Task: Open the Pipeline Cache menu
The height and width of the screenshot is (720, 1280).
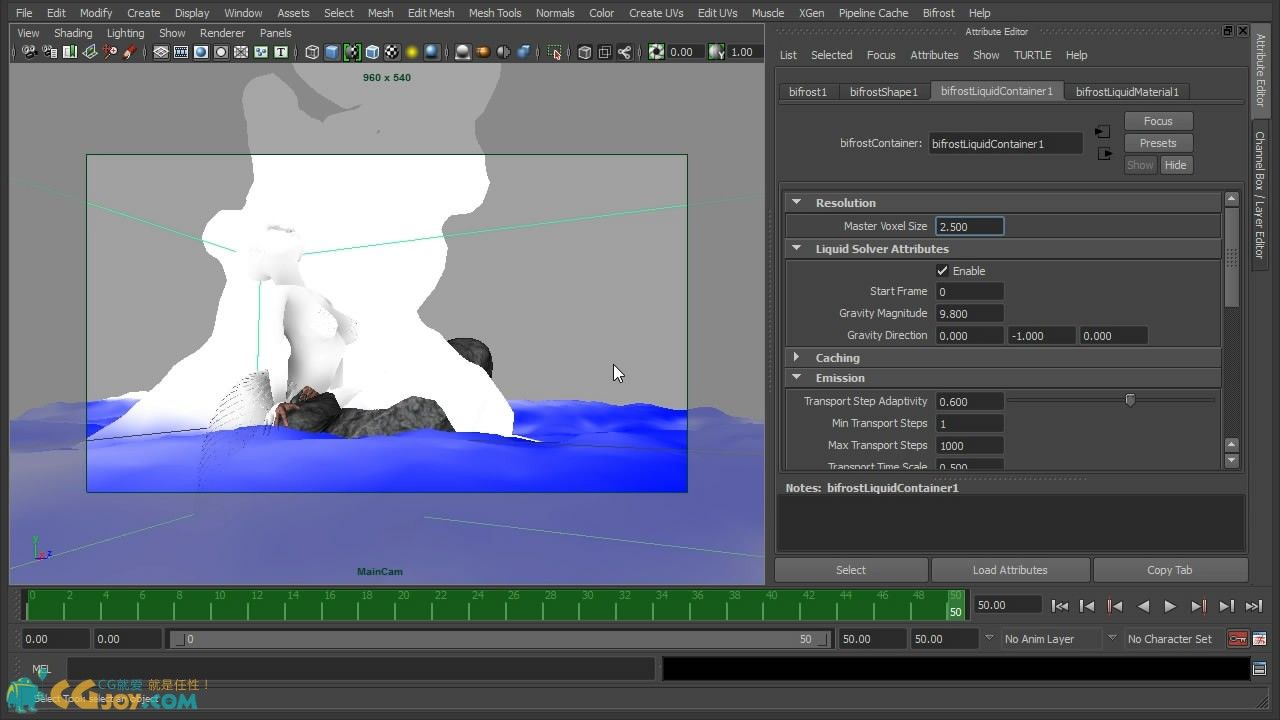Action: click(873, 13)
